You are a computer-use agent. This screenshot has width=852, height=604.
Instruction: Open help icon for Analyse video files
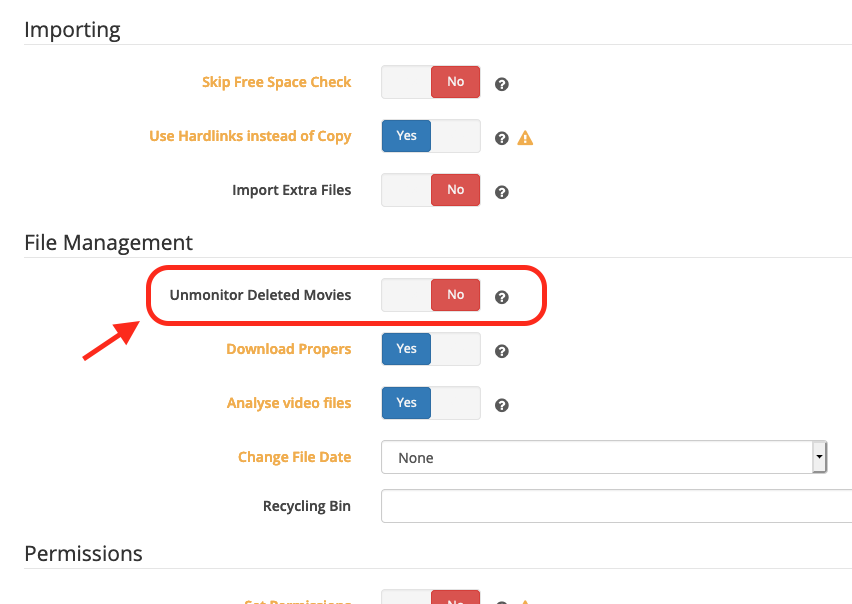[x=502, y=405]
